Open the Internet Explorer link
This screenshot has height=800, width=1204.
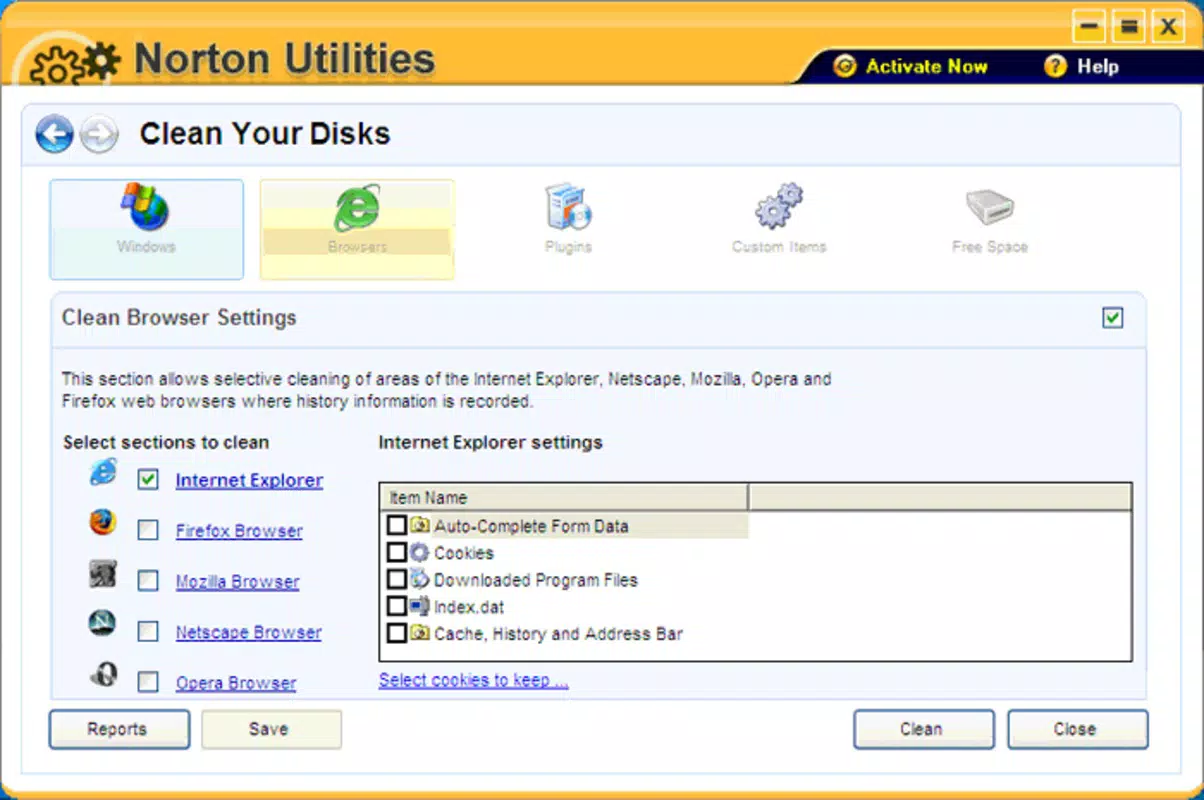coord(249,480)
